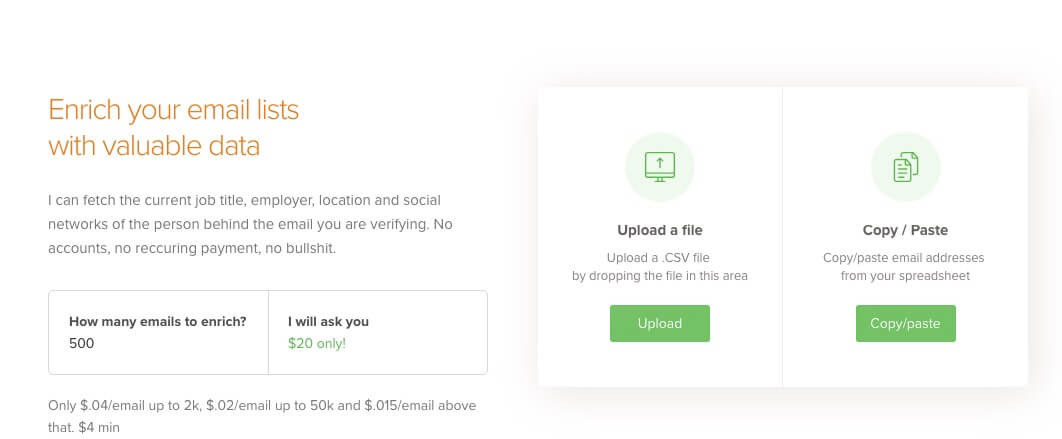
Task: Click 'Copy/paste email addresses' description line
Action: [904, 257]
